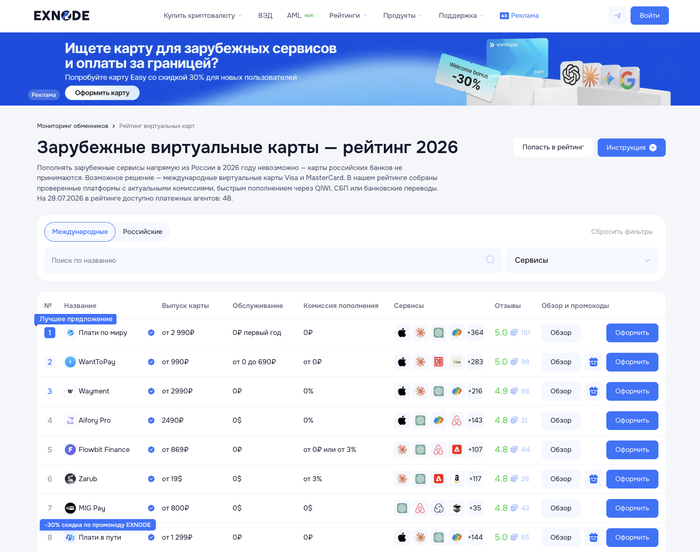Click the Flowbit Finance logo
Viewport: 700px width, 552px height.
[70, 450]
